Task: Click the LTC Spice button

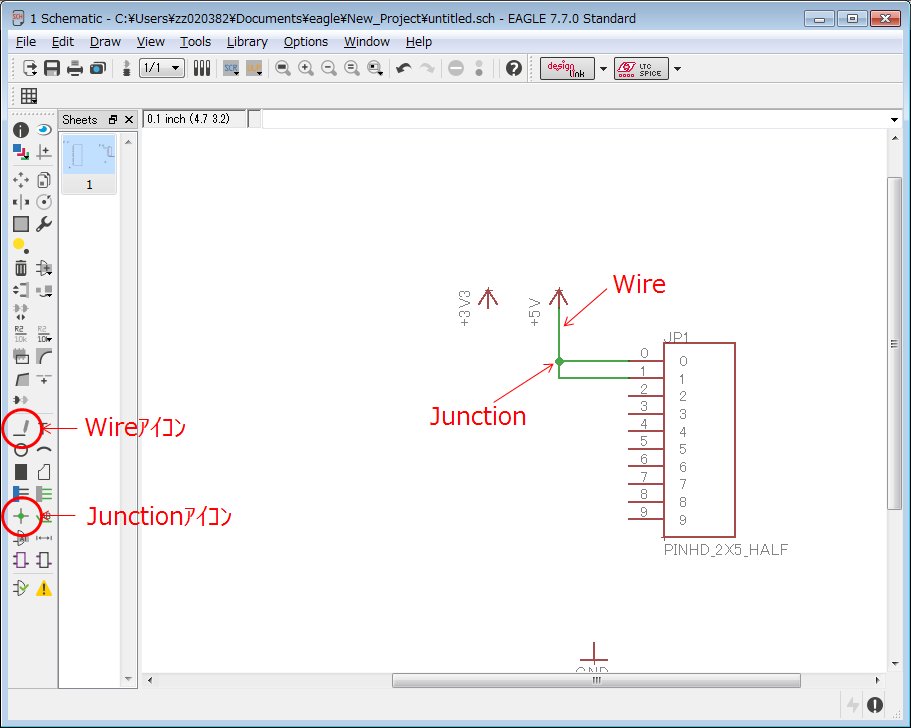Action: pyautogui.click(x=641, y=69)
